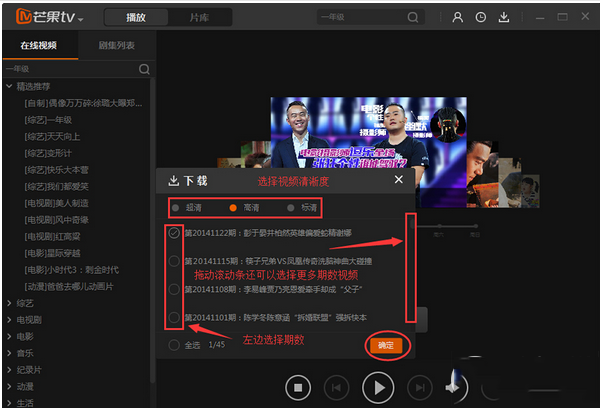Click episode title 第20141115期：筷子兄弟VS凤凰传奇
600x408 pixels.
[278, 261]
